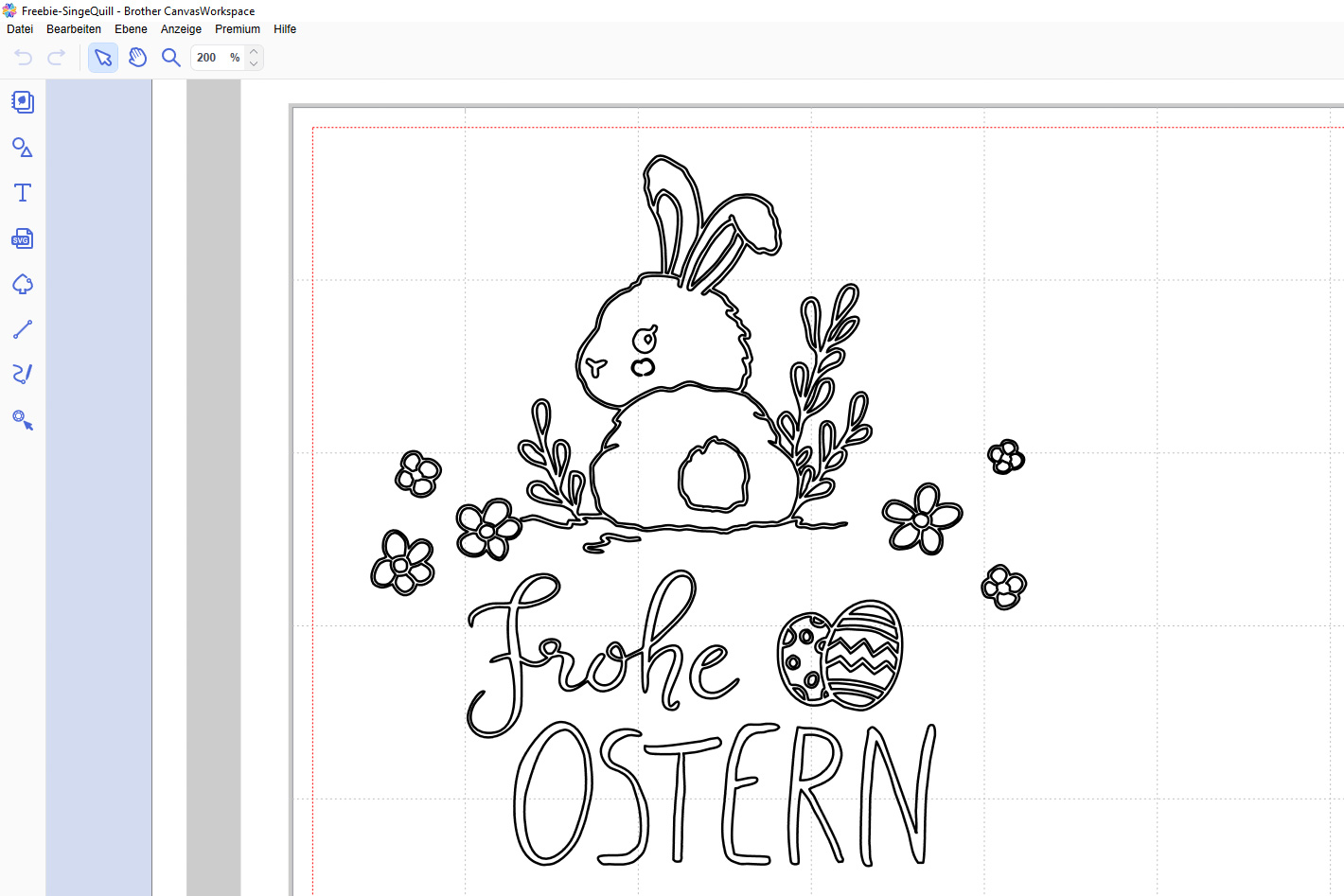This screenshot has width=1344, height=896.
Task: Open the pattern library icon
Action: 23,101
